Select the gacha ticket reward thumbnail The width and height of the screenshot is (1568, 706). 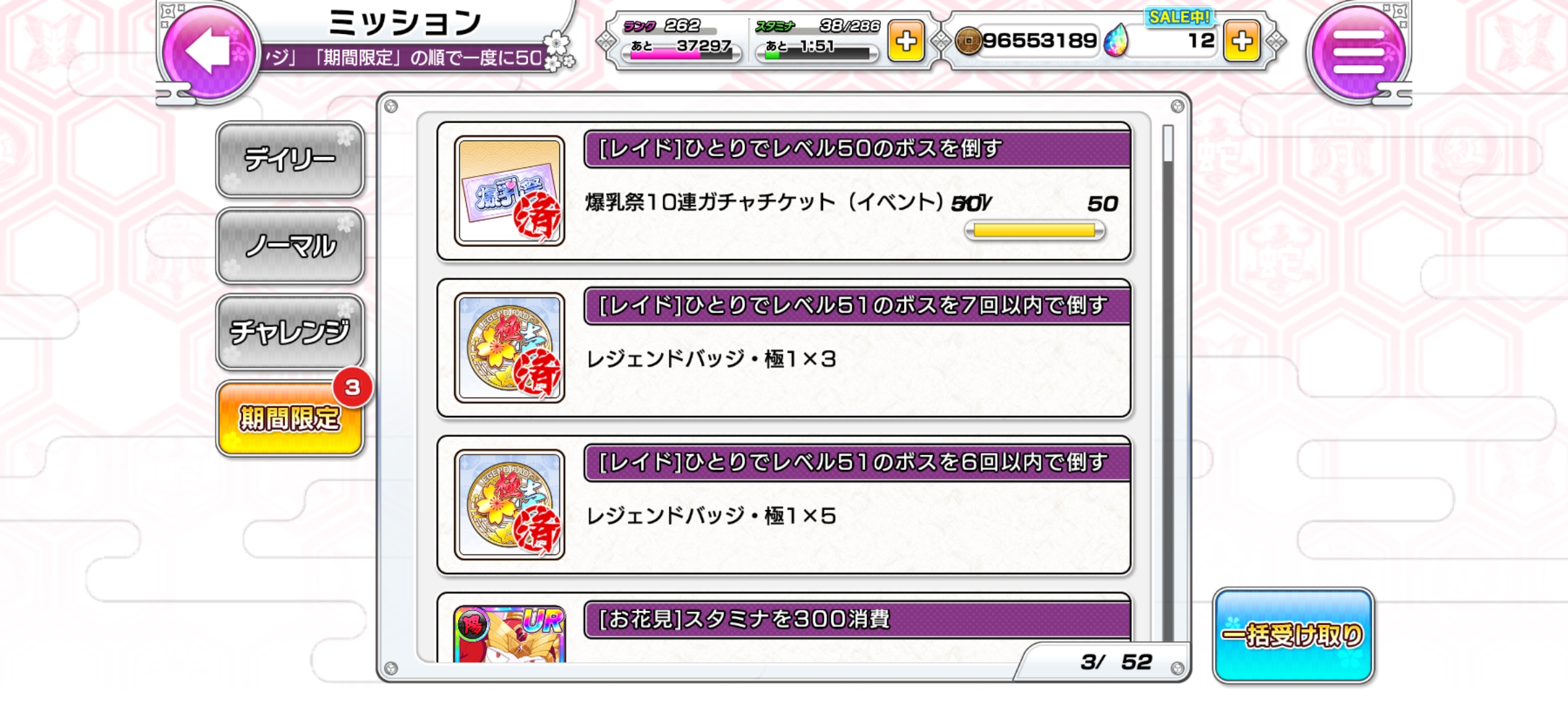coord(510,191)
